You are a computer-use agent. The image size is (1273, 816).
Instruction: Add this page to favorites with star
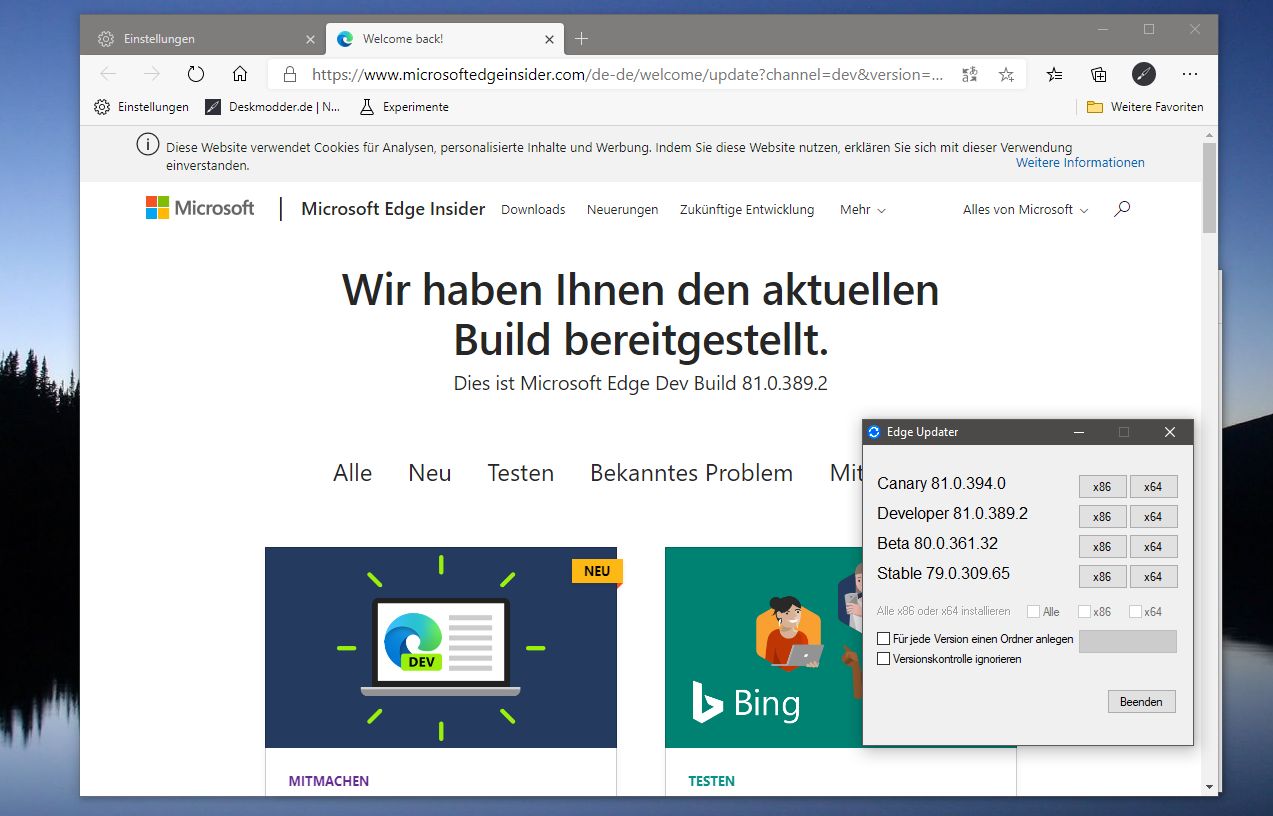(1006, 74)
